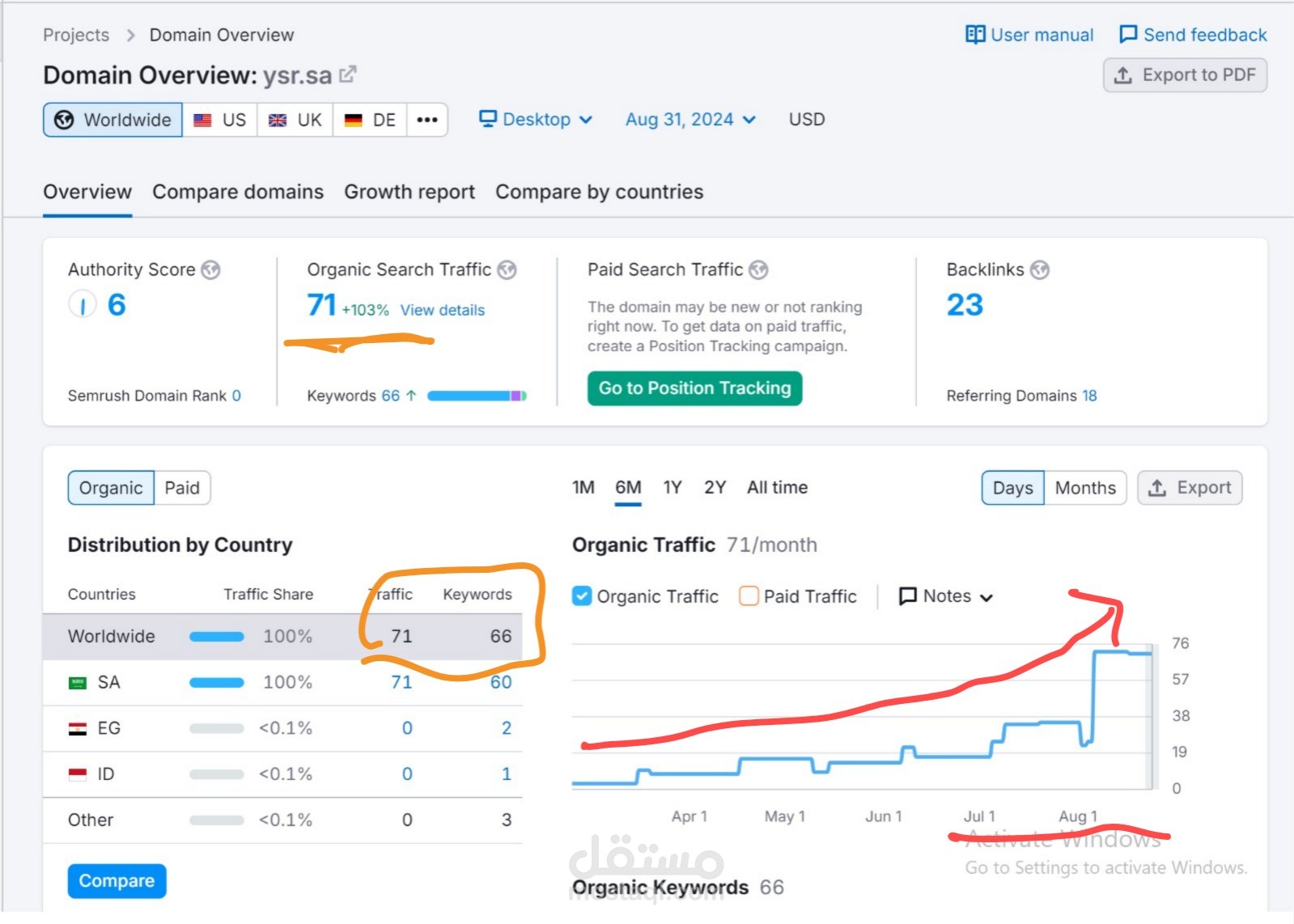This screenshot has height=924, width=1294.
Task: Click the Authority Score info globe icon
Action: tap(210, 270)
